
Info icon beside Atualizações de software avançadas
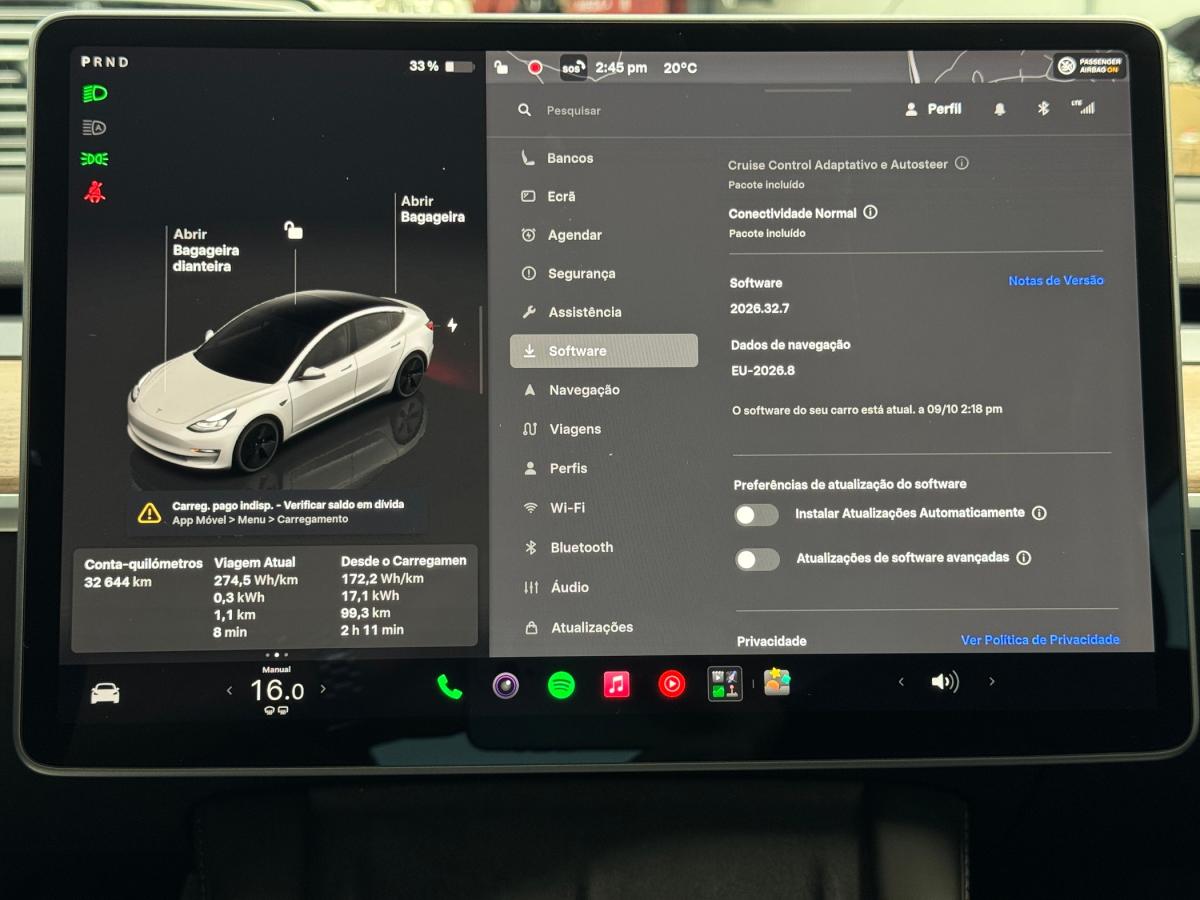pos(1023,558)
